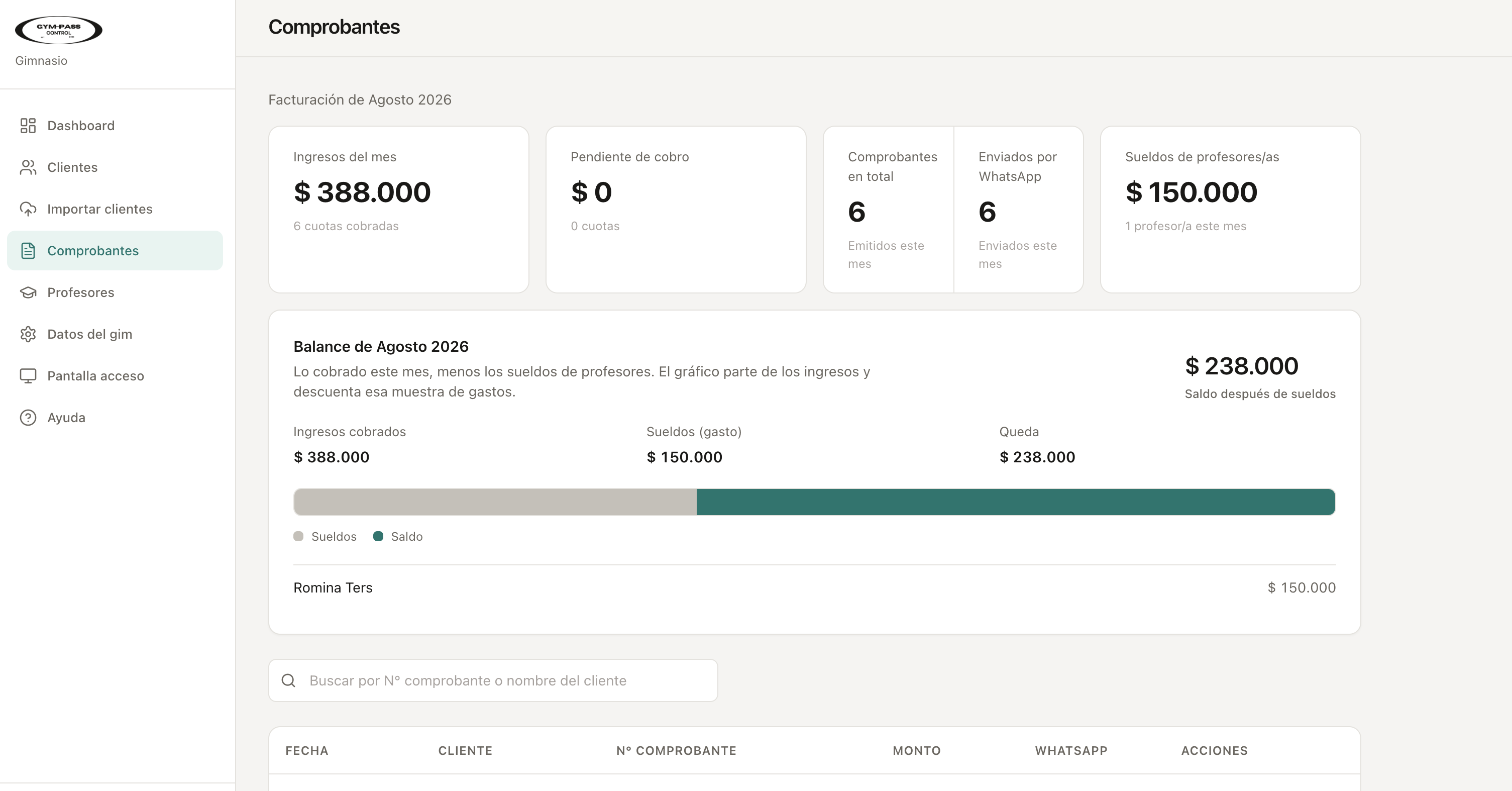Click the Comprobantes page title
Viewport: 1512px width, 791px height.
(x=334, y=27)
